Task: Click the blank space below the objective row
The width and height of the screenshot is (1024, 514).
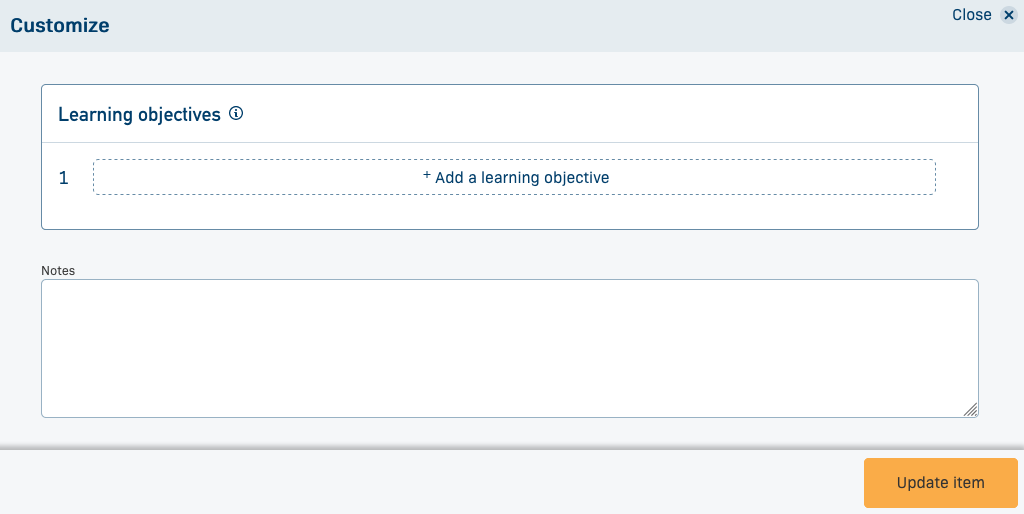Action: tap(509, 212)
